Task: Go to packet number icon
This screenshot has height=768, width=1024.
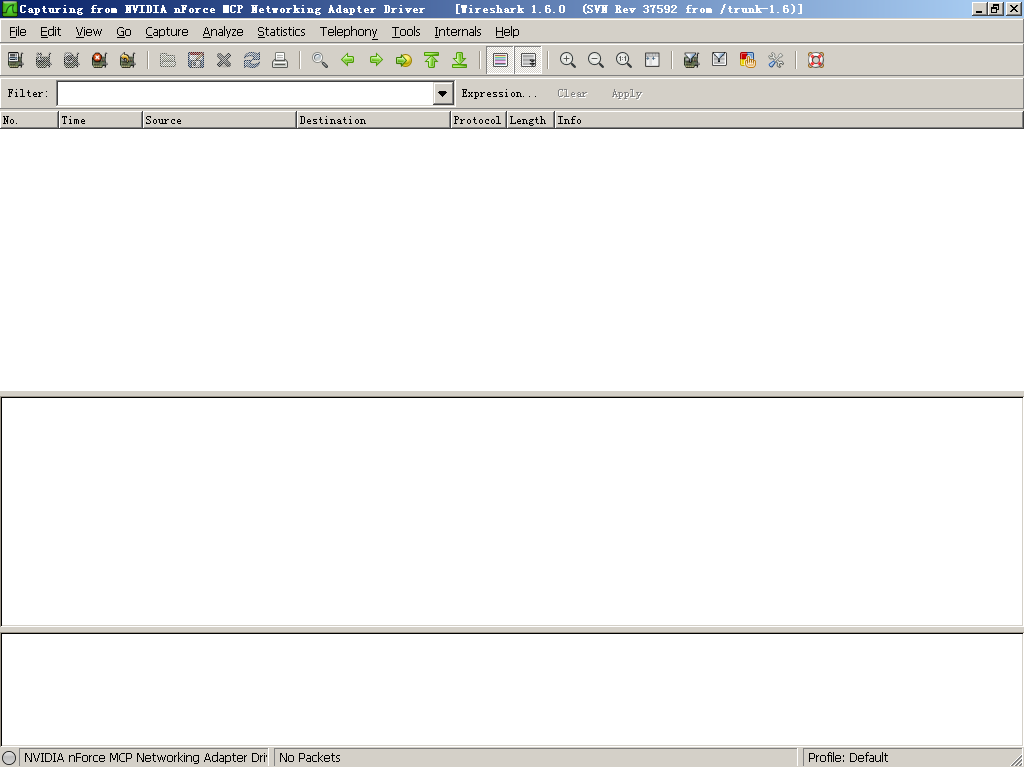Action: coord(404,60)
